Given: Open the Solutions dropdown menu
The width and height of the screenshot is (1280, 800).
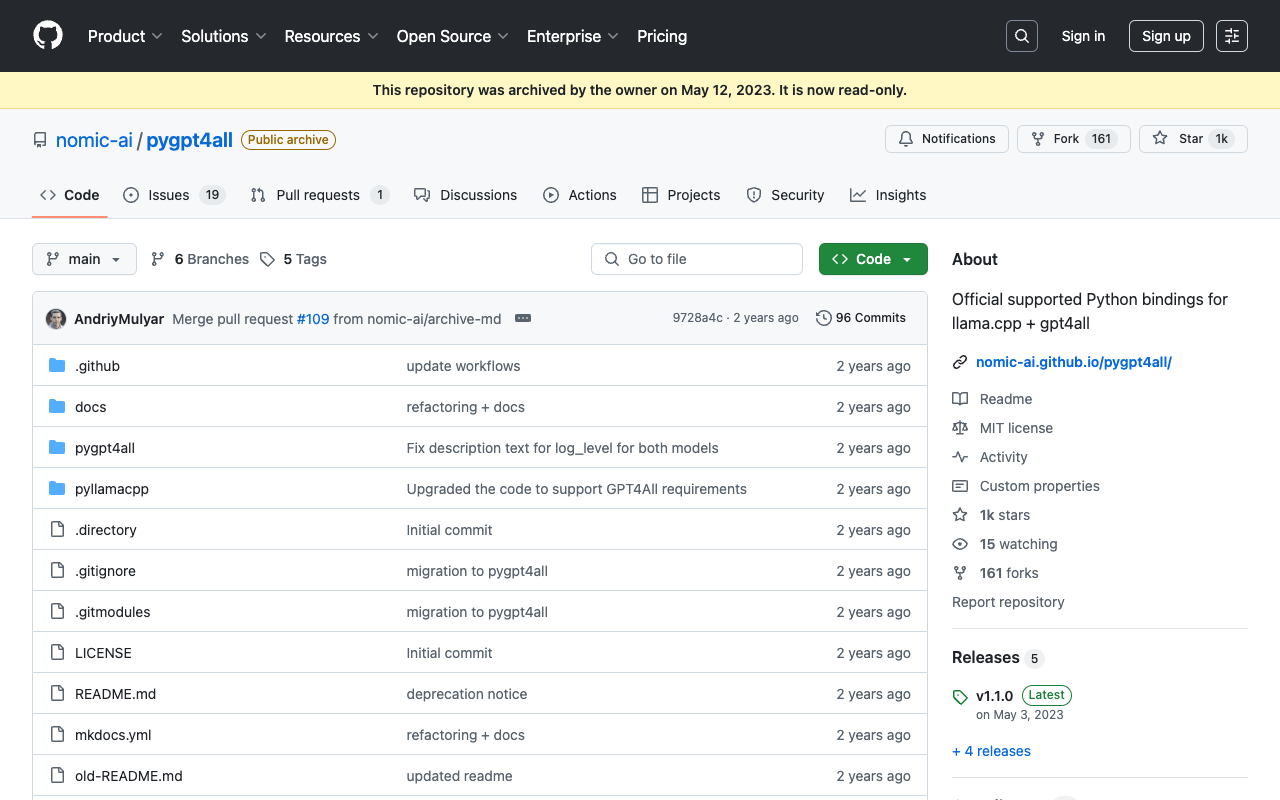Looking at the screenshot, I should (x=224, y=36).
